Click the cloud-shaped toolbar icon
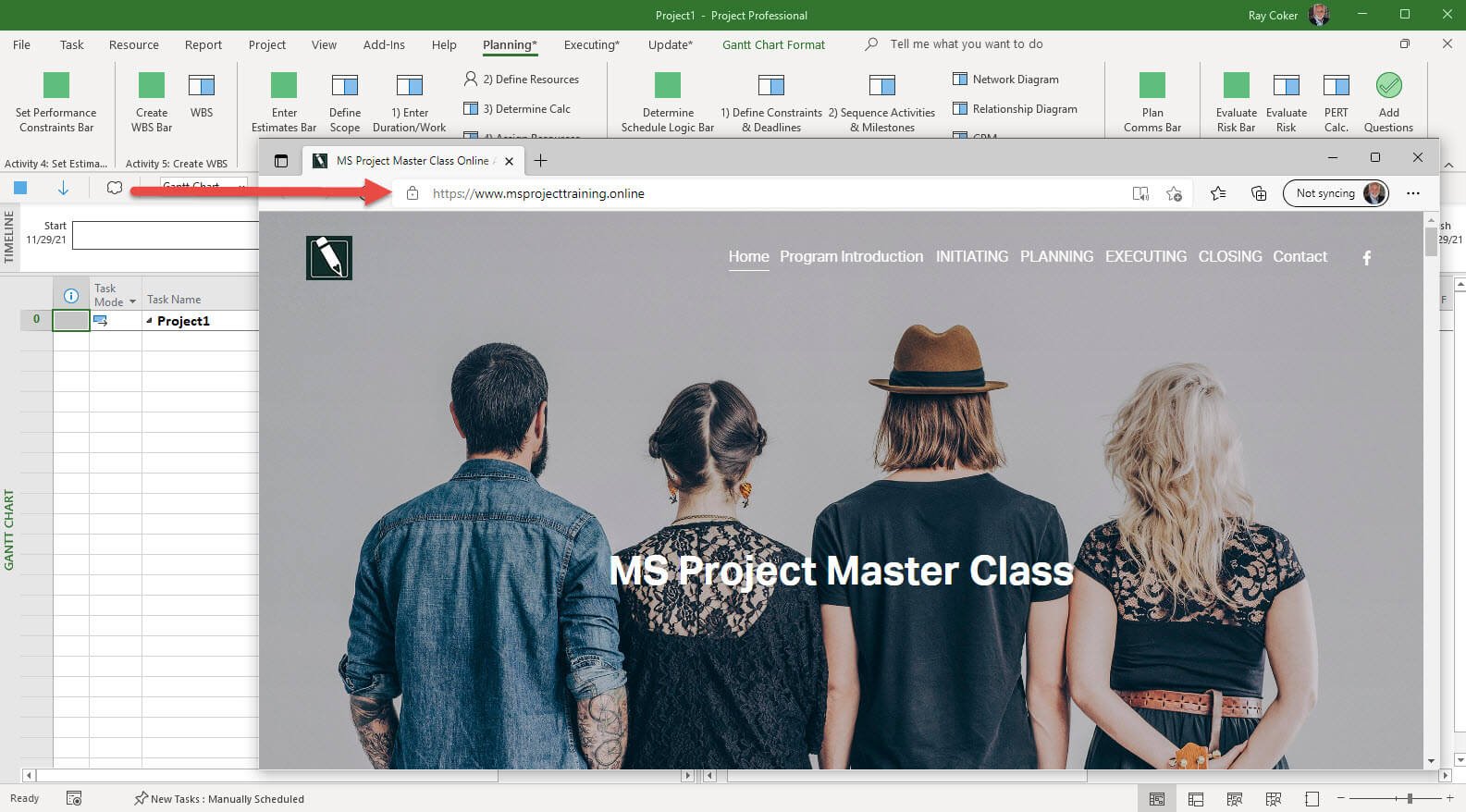 click(x=115, y=188)
